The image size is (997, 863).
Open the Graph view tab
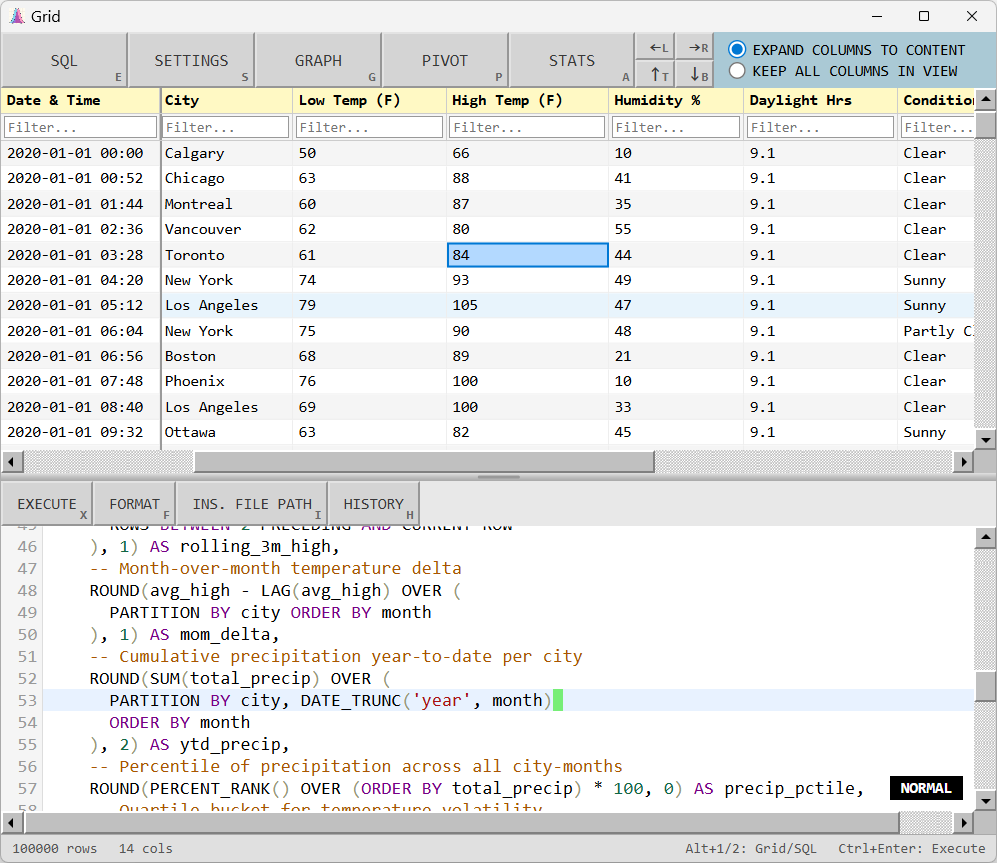pyautogui.click(x=318, y=61)
